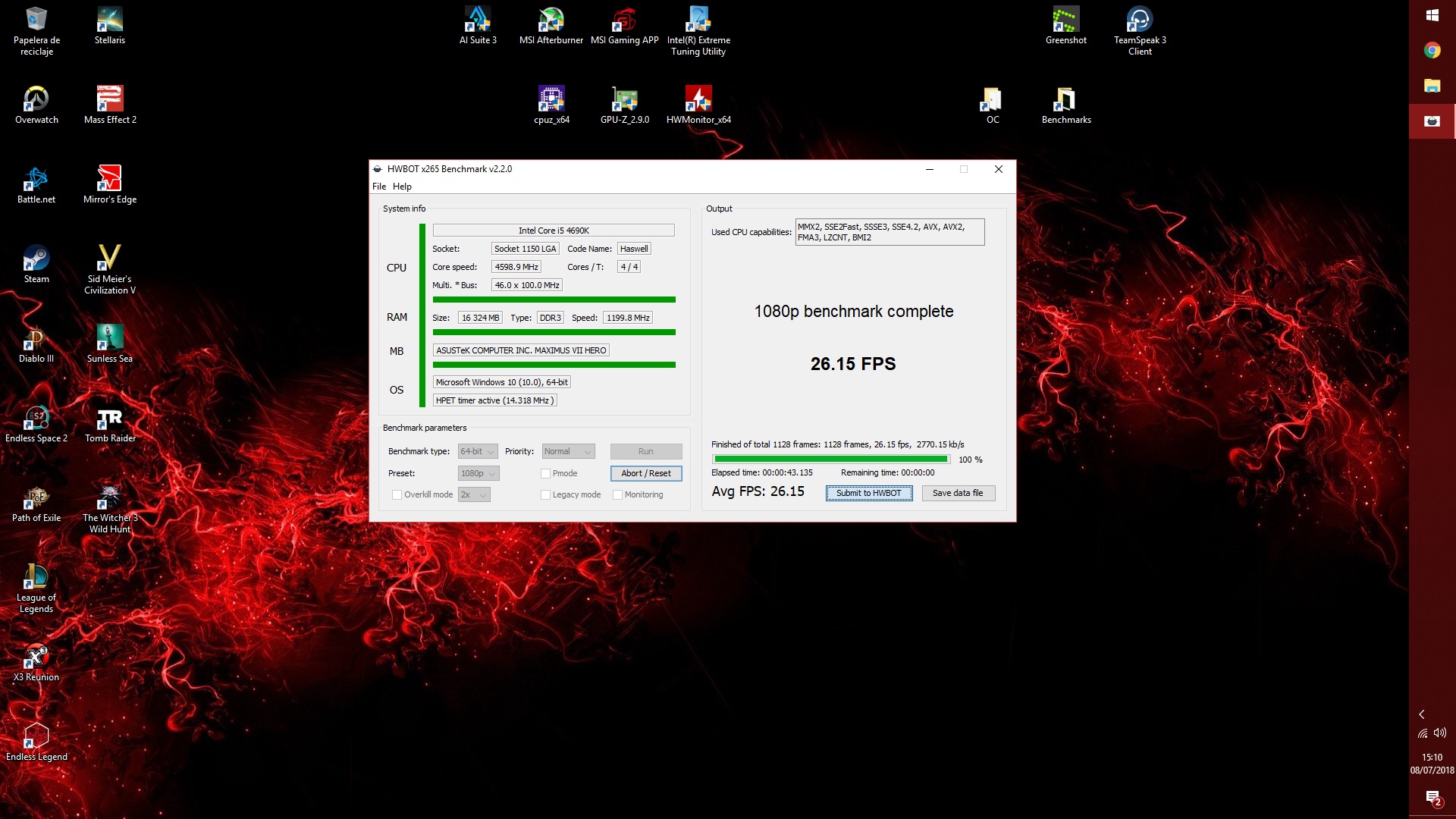Select The Witcher 3 Wild Hunt icon
The width and height of the screenshot is (1456, 819).
(x=110, y=509)
